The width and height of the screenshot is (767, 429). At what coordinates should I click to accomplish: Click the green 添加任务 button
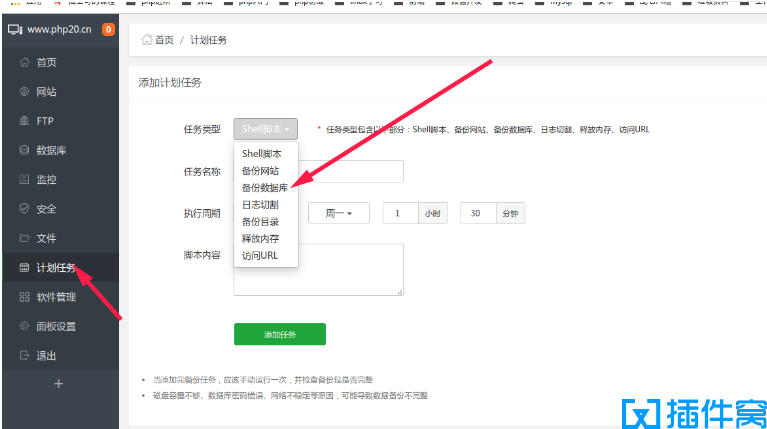tap(280, 334)
